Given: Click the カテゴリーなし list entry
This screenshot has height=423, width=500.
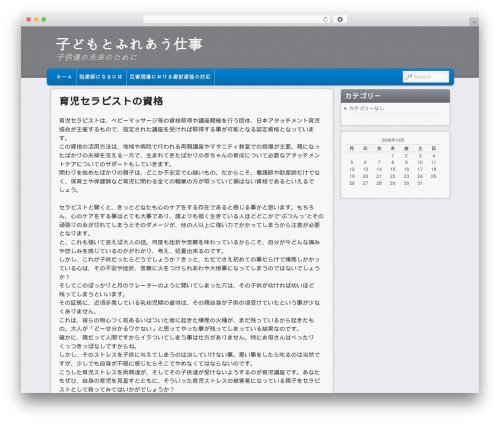Looking at the screenshot, I should 366,108.
